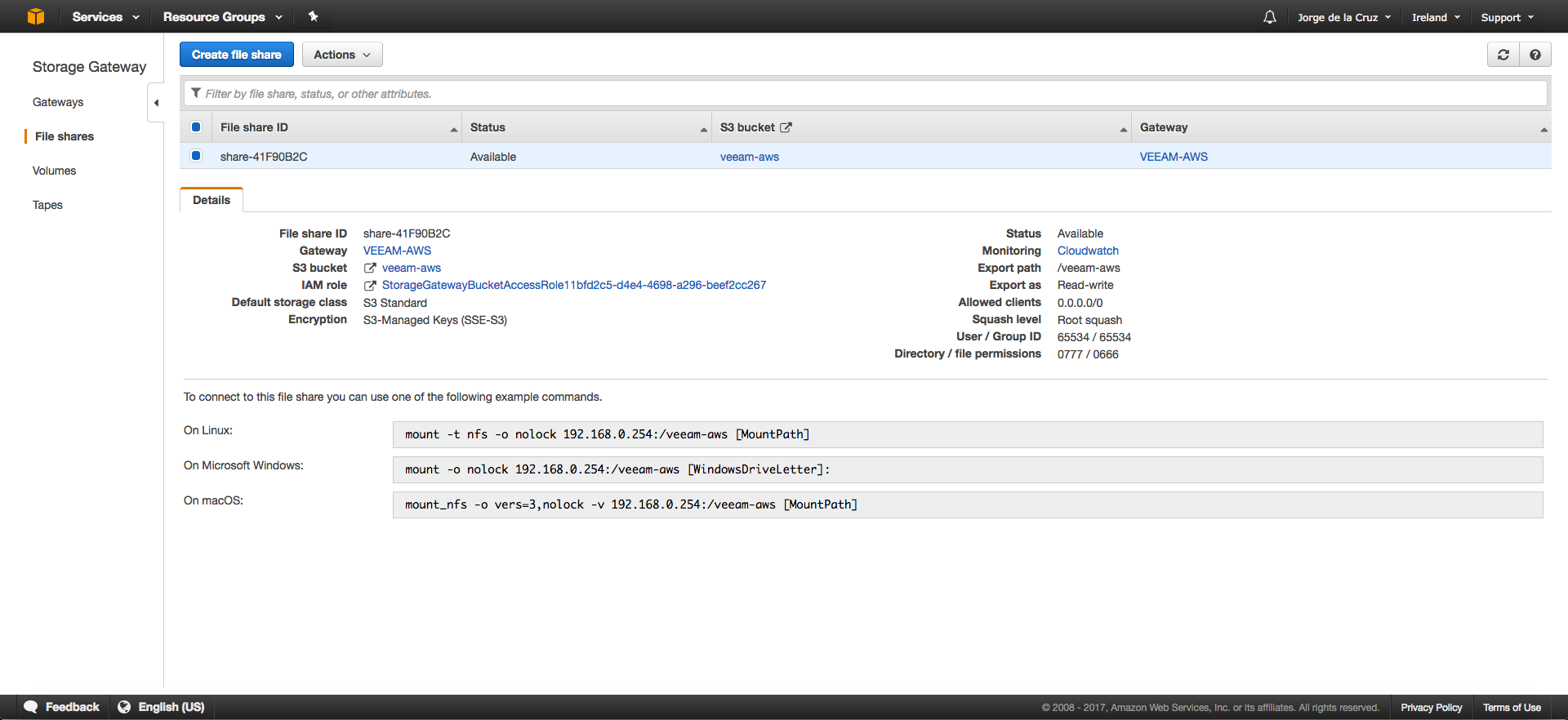Viewport: 1568px width, 720px height.
Task: Open the Services dropdown menu
Action: [105, 17]
